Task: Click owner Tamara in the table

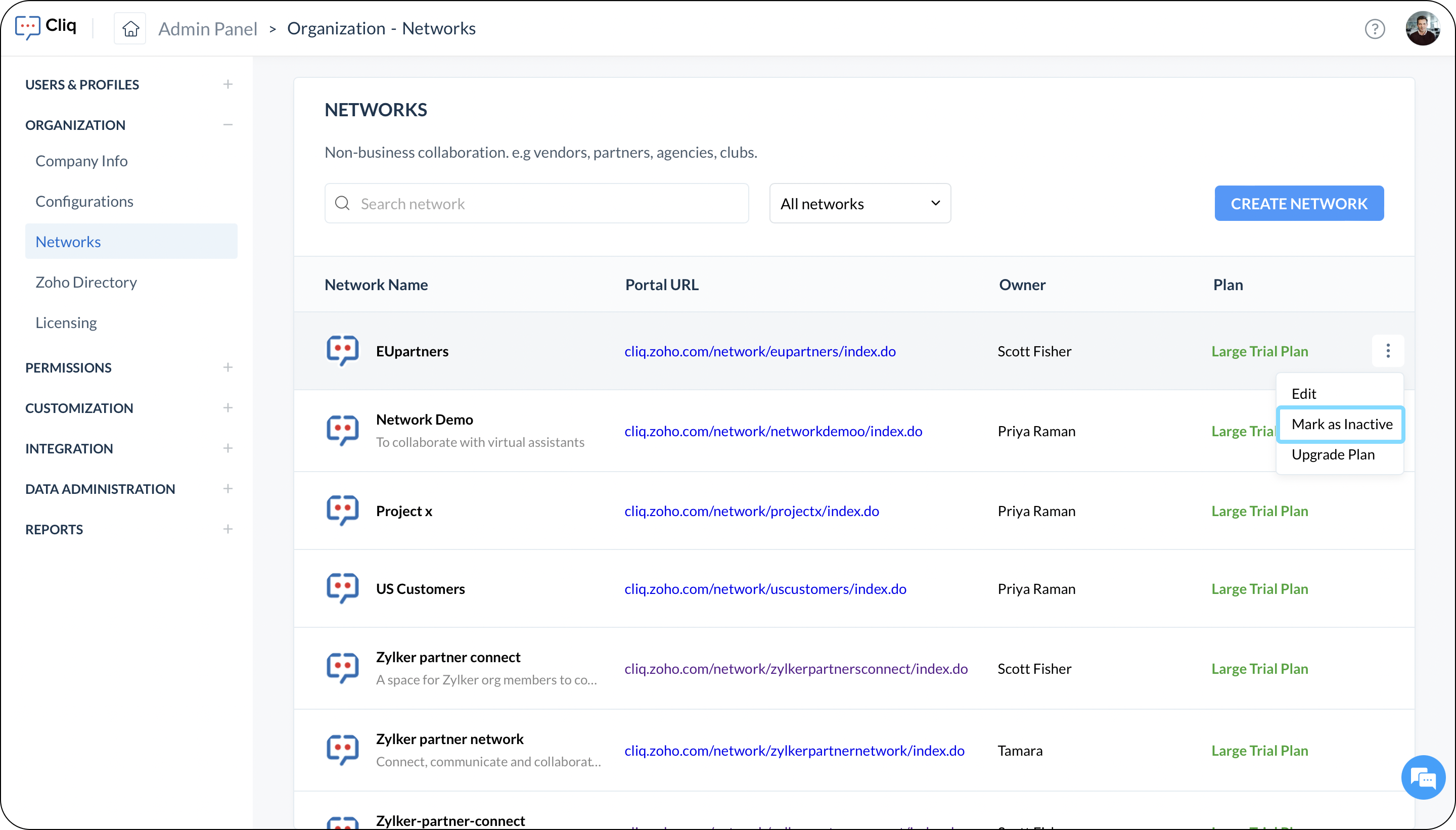Action: point(1020,751)
